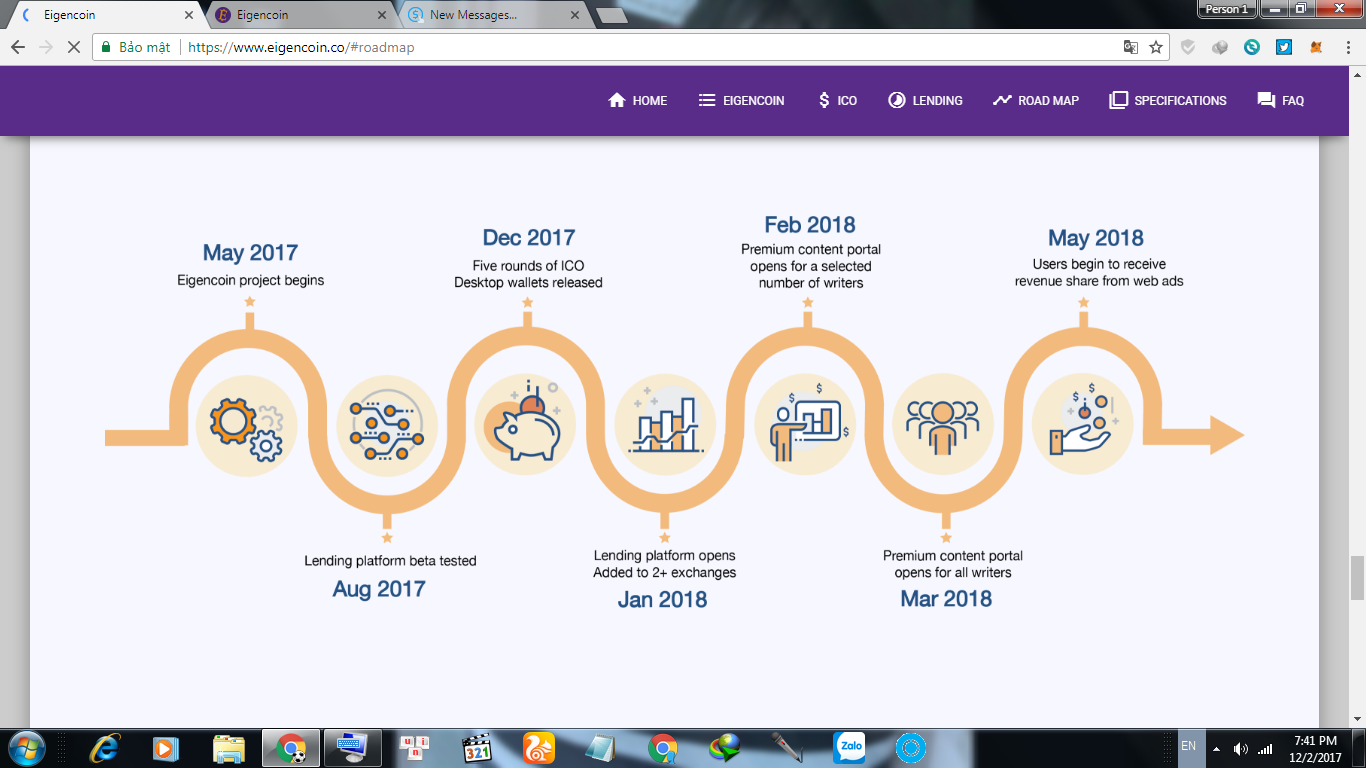
Task: Open Zalo from the taskbar
Action: coord(850,748)
